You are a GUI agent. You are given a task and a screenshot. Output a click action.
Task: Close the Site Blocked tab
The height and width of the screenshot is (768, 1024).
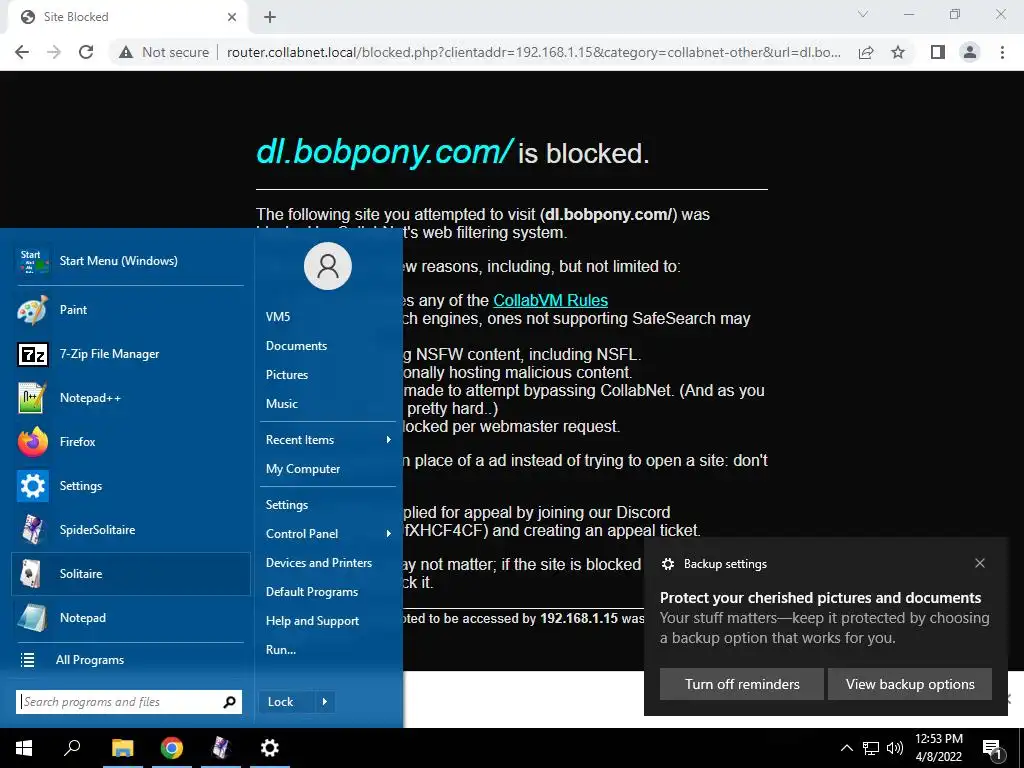pyautogui.click(x=232, y=17)
